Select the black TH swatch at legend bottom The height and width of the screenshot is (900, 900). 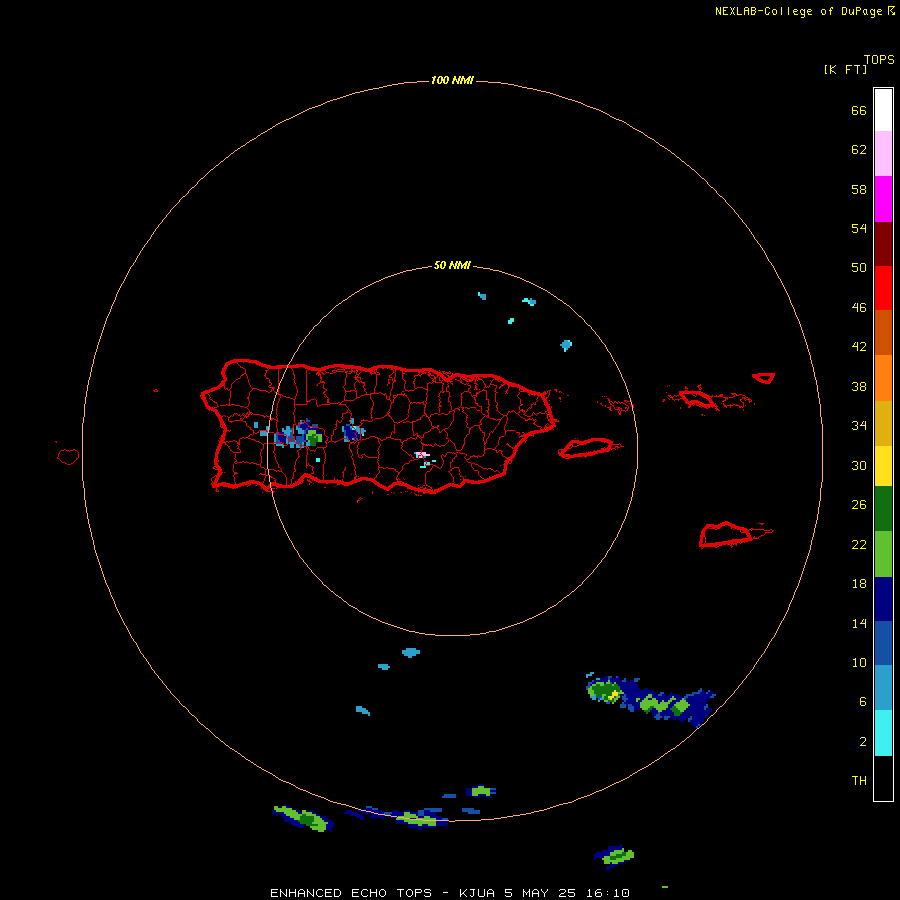pyautogui.click(x=883, y=778)
